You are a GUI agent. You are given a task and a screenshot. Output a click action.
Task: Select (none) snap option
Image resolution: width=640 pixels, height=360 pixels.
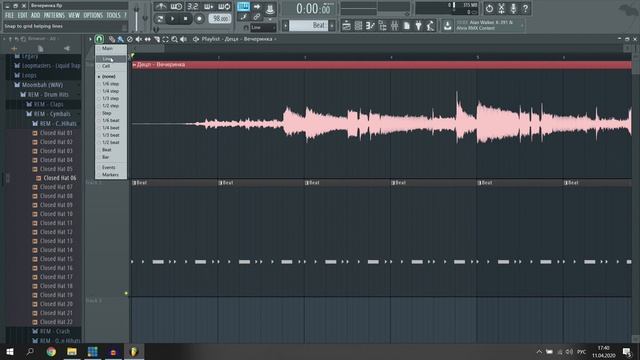click(x=109, y=76)
